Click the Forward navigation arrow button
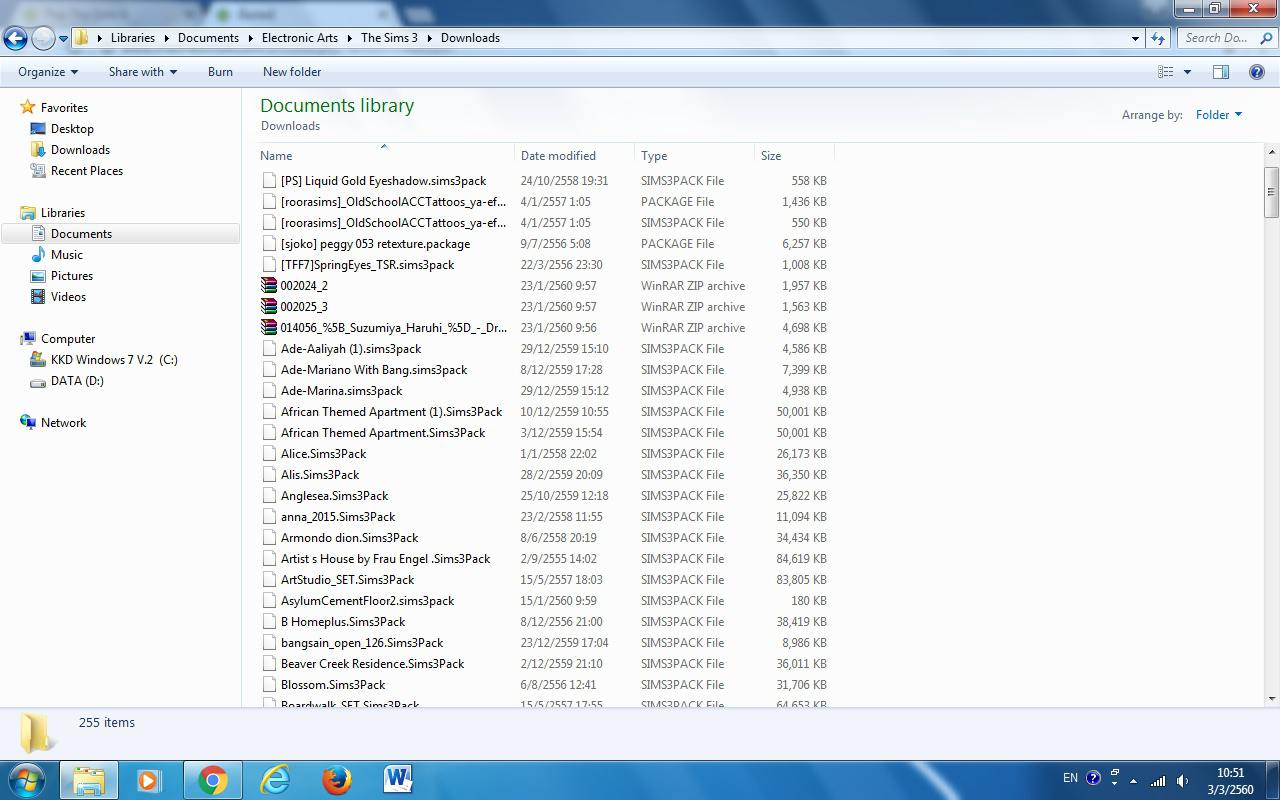This screenshot has height=800, width=1280. pos(43,39)
